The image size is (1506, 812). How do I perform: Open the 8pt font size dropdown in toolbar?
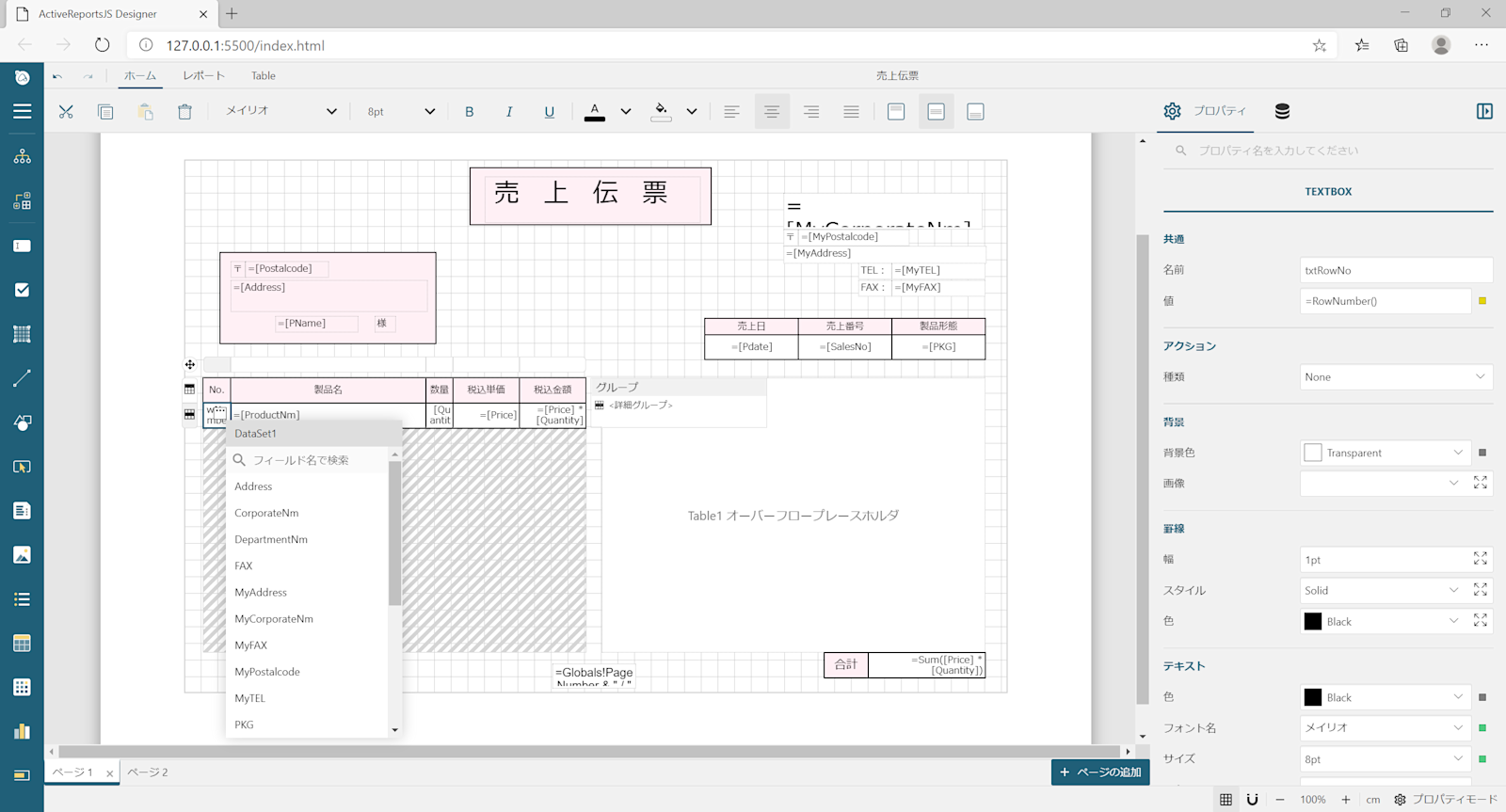[x=401, y=111]
